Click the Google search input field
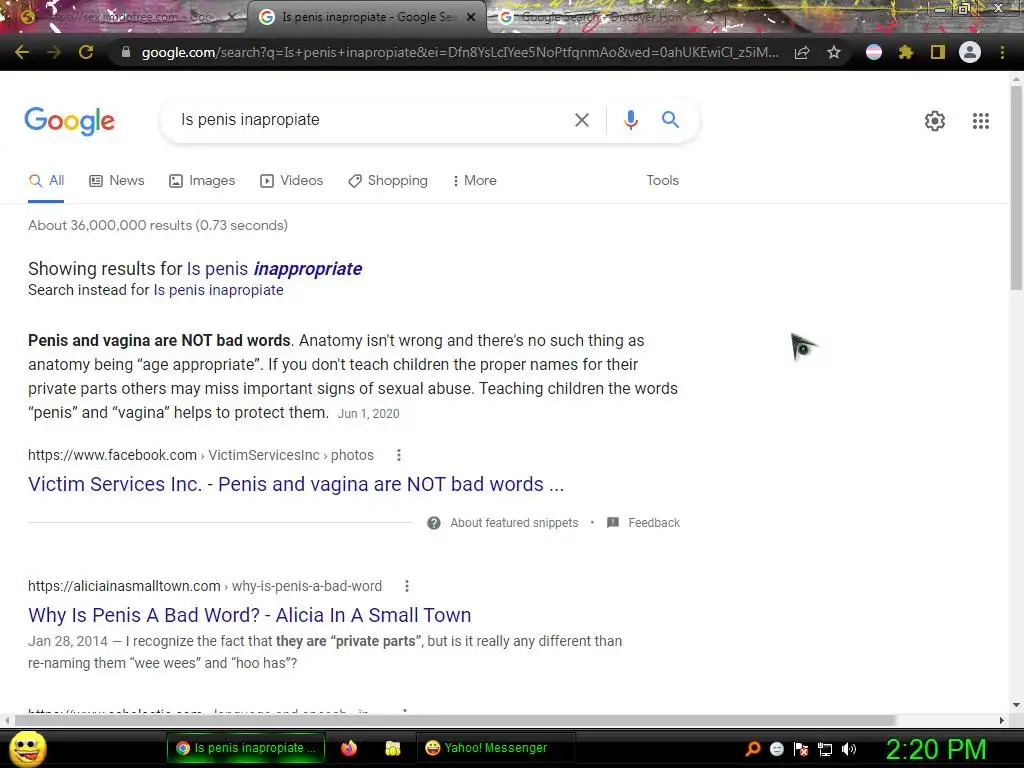 372,120
